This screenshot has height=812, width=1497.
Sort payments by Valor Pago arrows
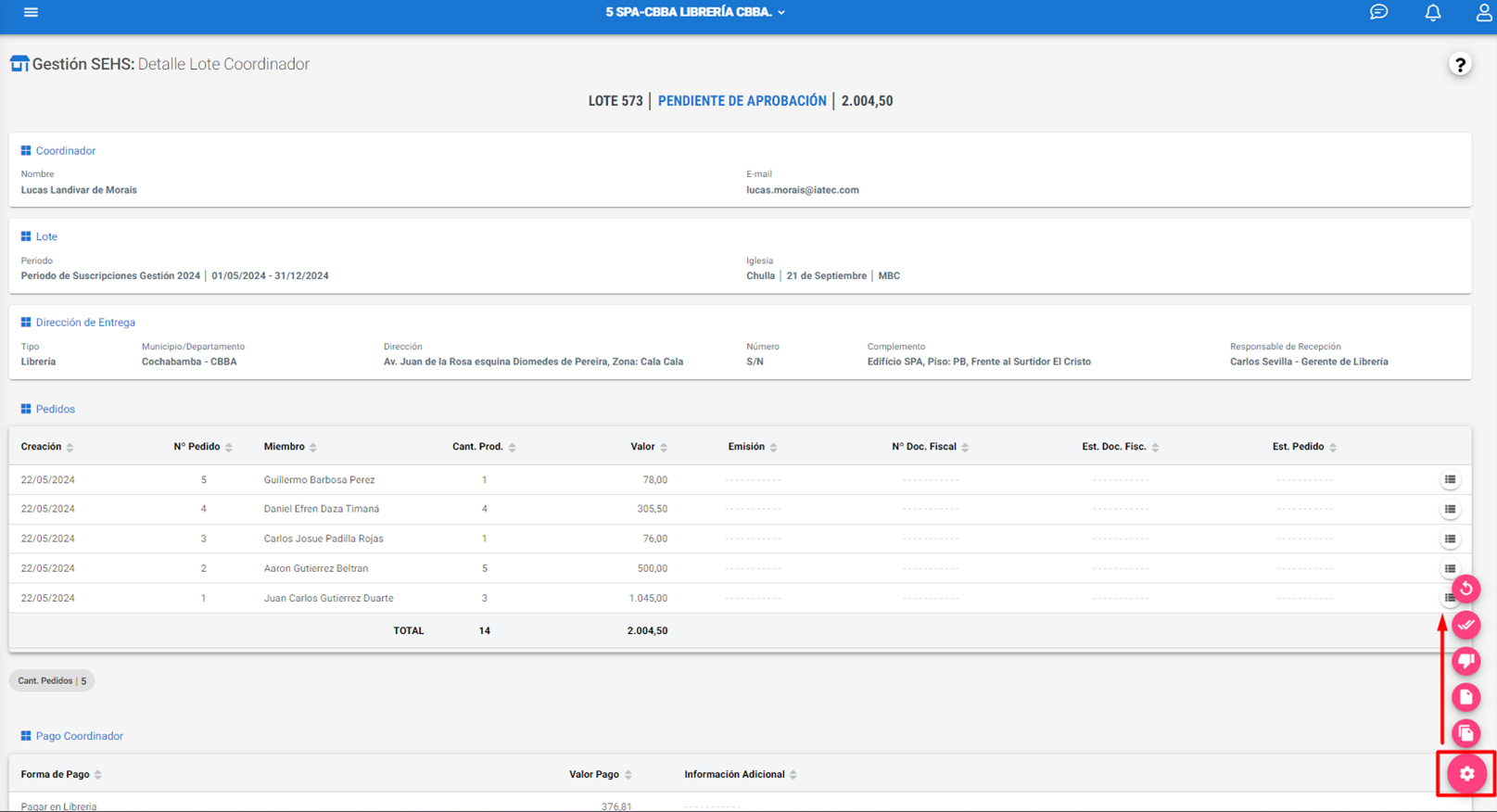coord(628,775)
